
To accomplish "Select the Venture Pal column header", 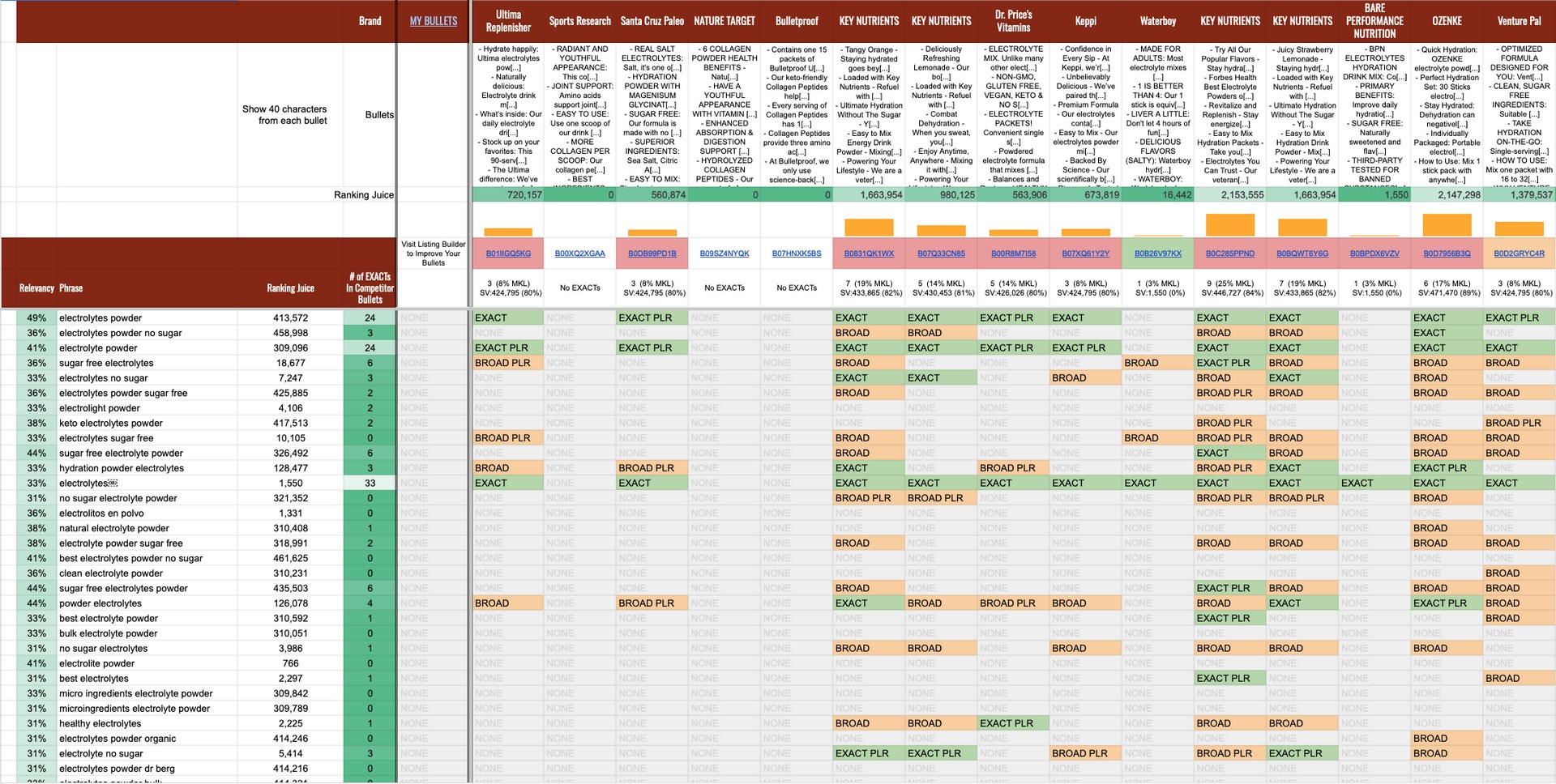I will 1519,21.
